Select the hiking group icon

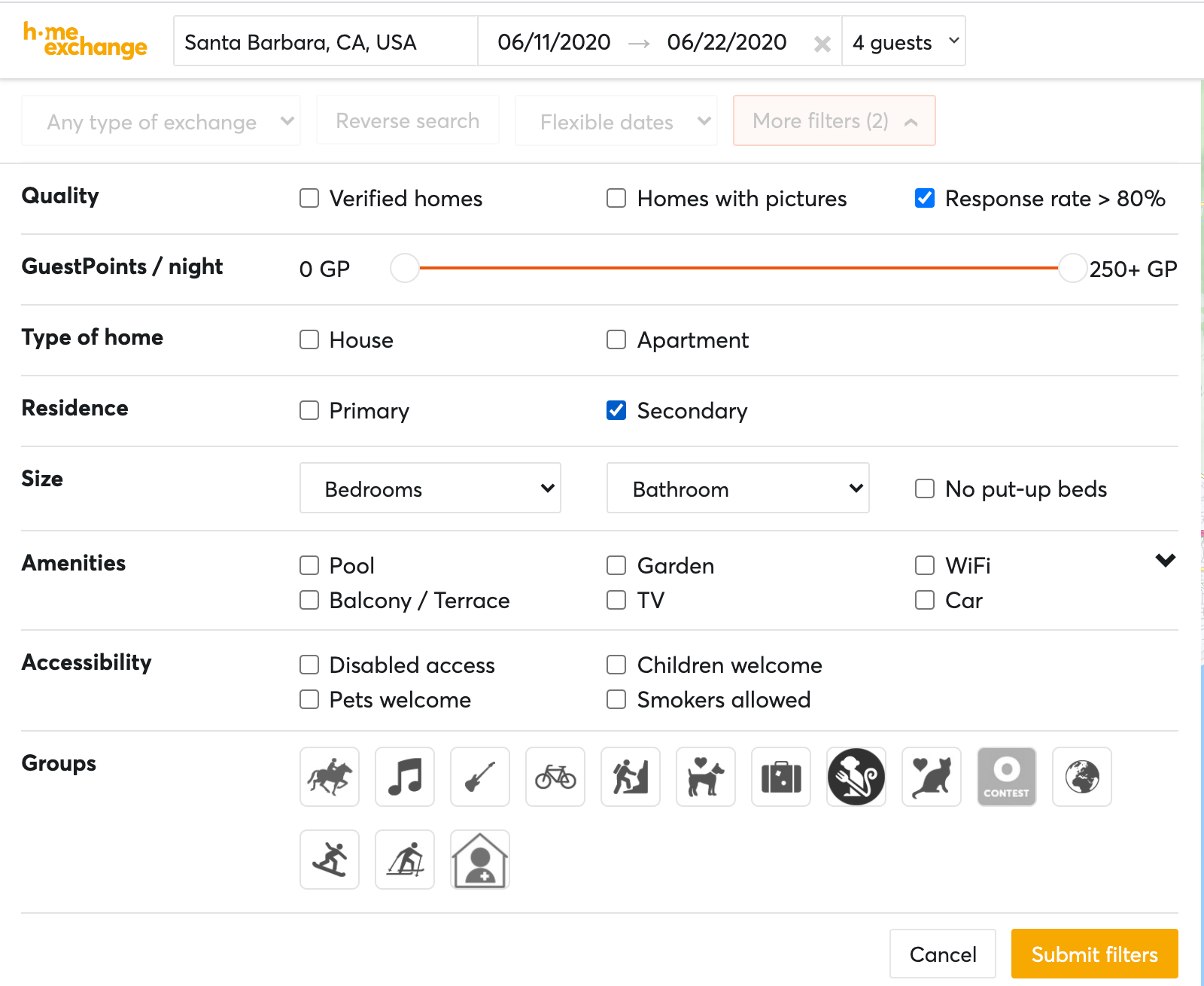coord(631,777)
